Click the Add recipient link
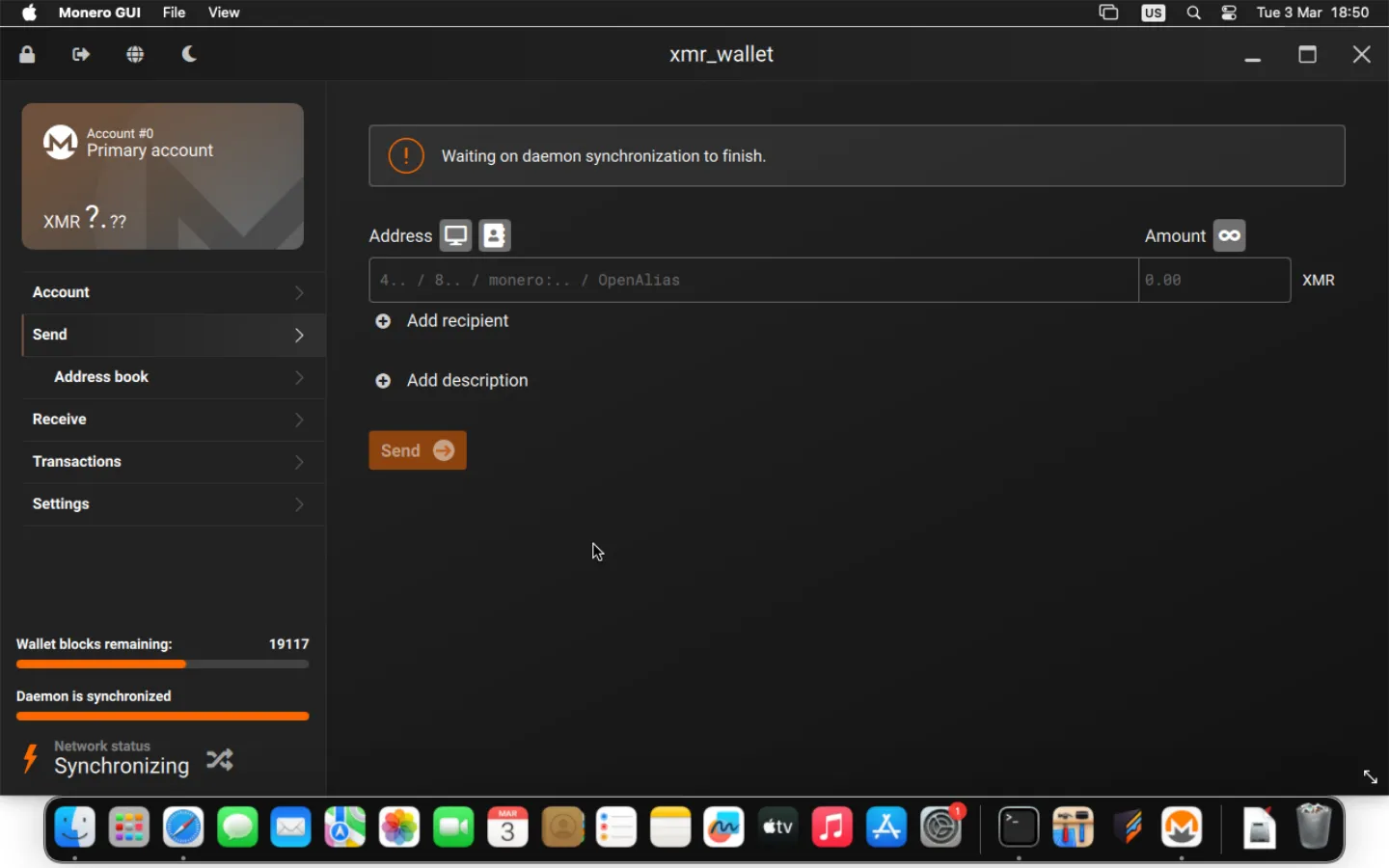This screenshot has width=1389, height=868. [x=457, y=321]
